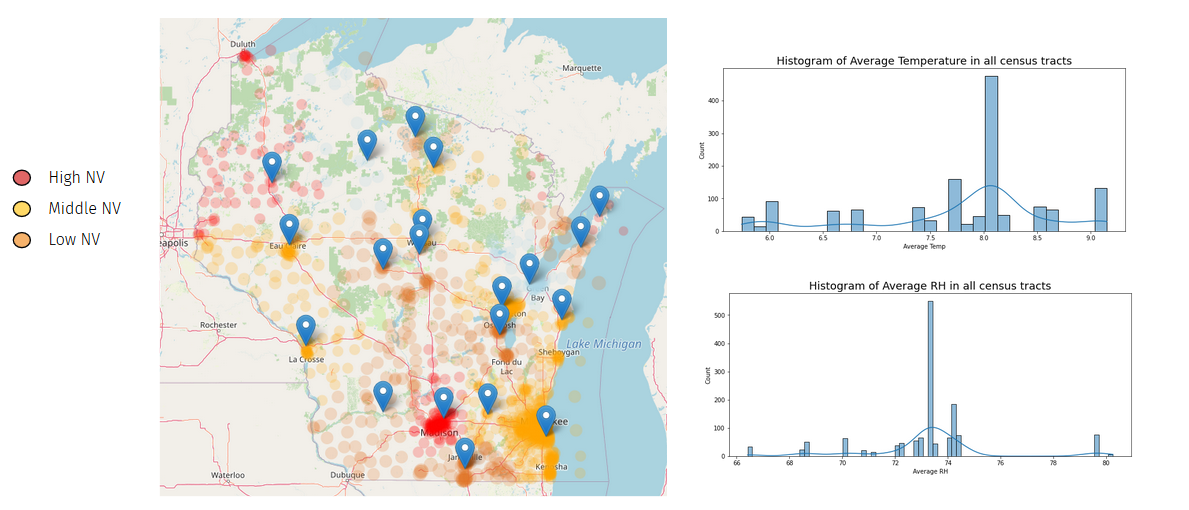The height and width of the screenshot is (510, 1189).
Task: Click the northern marker sitting on orange cluster
Action: (433, 152)
